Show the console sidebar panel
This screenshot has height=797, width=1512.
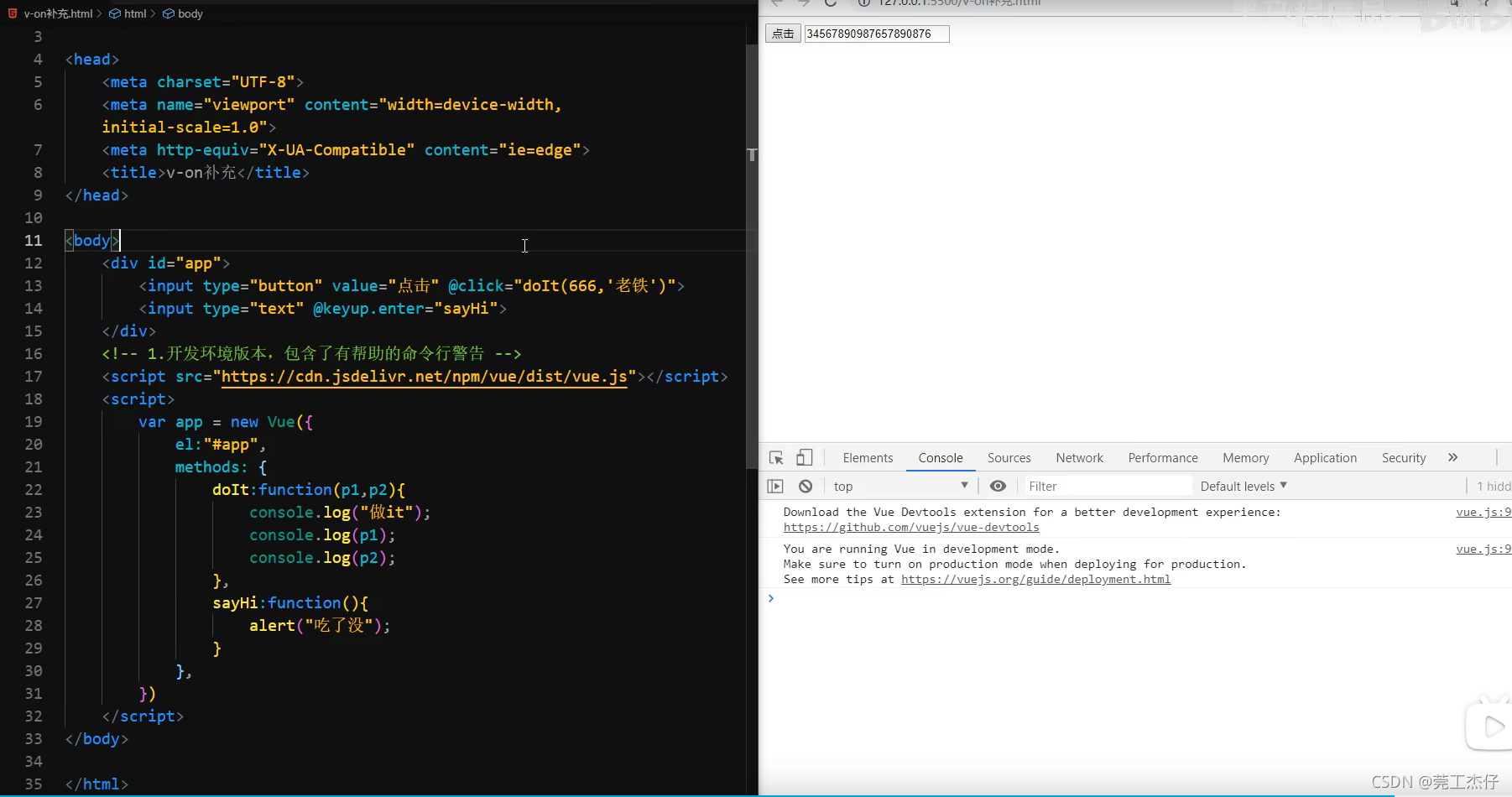coord(775,487)
